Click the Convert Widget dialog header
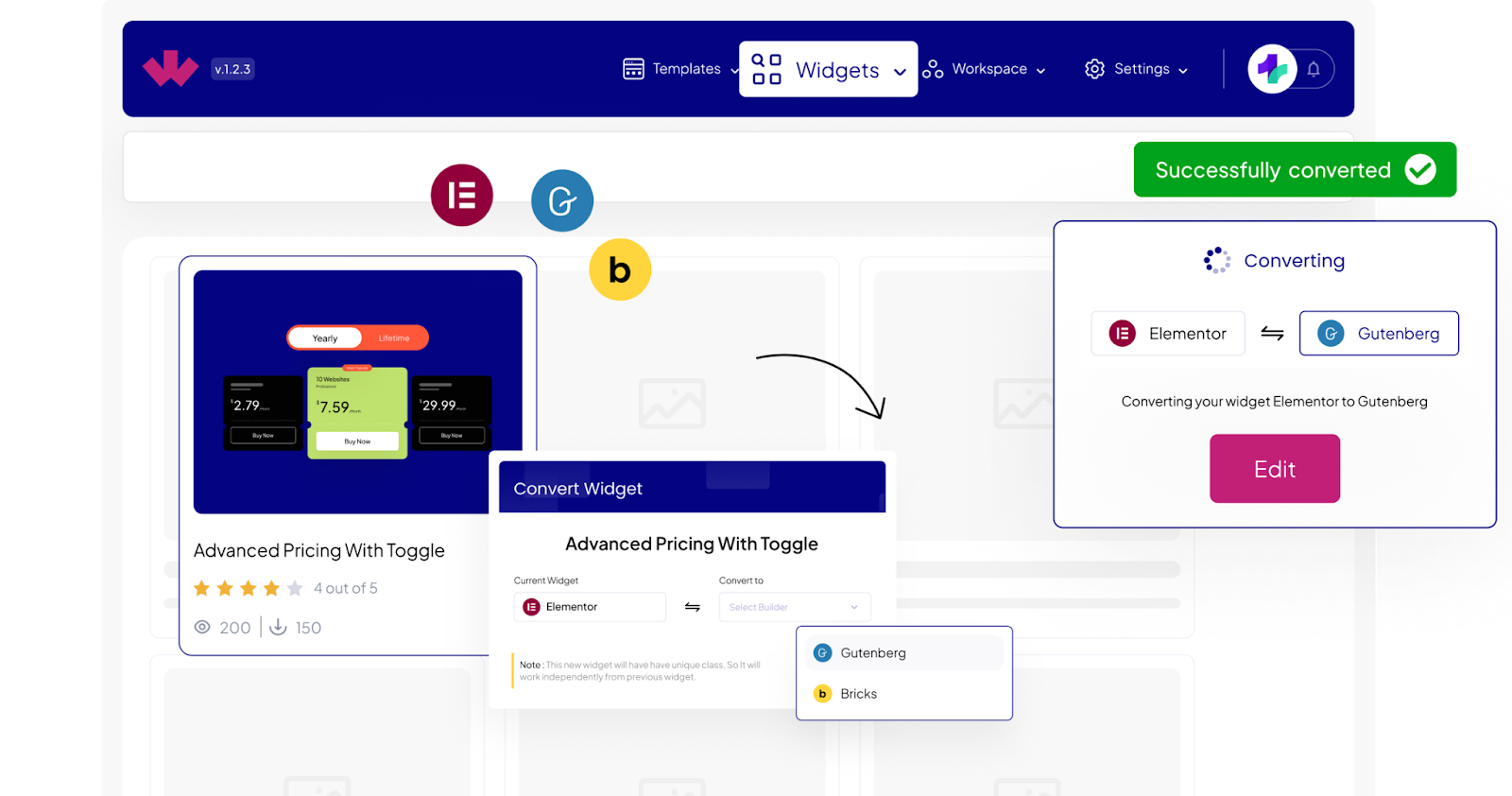1512x796 pixels. (x=692, y=488)
